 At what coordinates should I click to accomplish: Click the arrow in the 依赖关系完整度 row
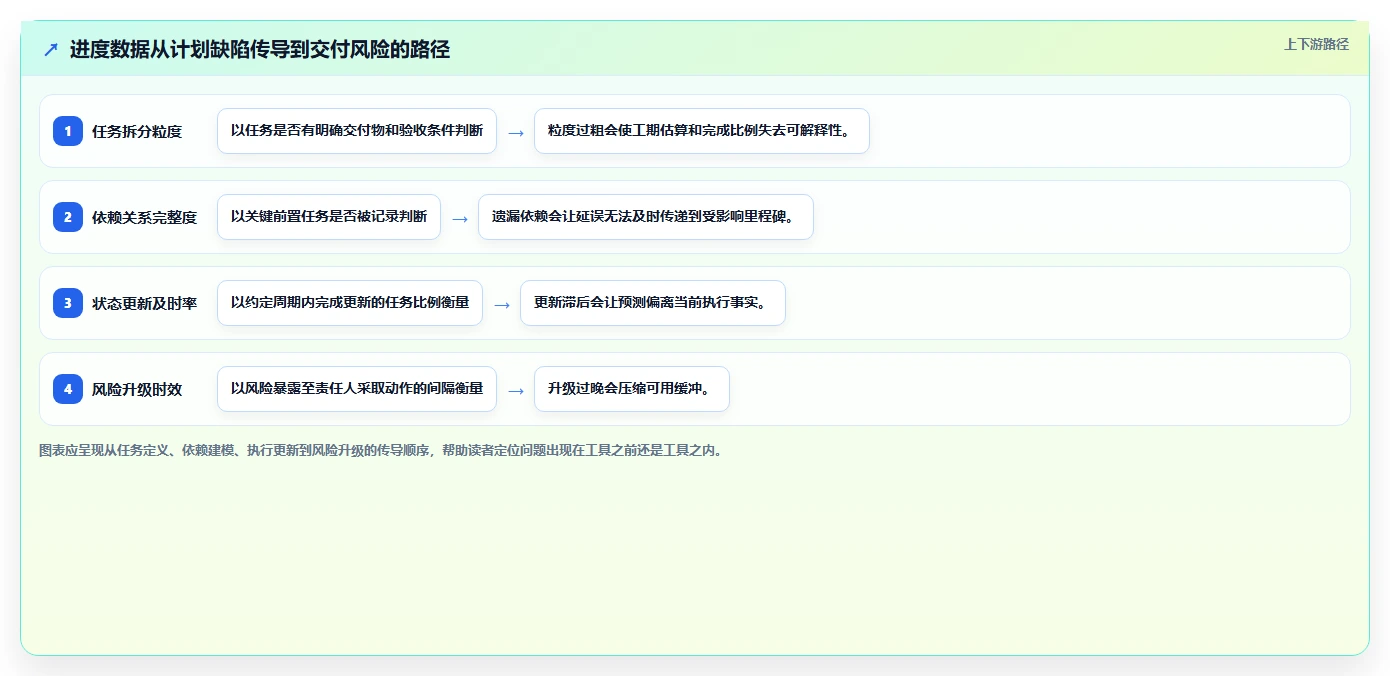point(460,218)
